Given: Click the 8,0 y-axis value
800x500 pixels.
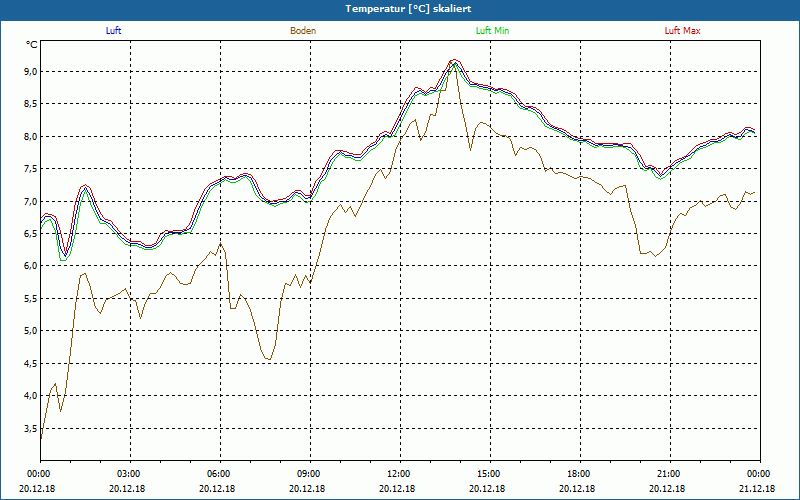Looking at the screenshot, I should (x=32, y=137).
